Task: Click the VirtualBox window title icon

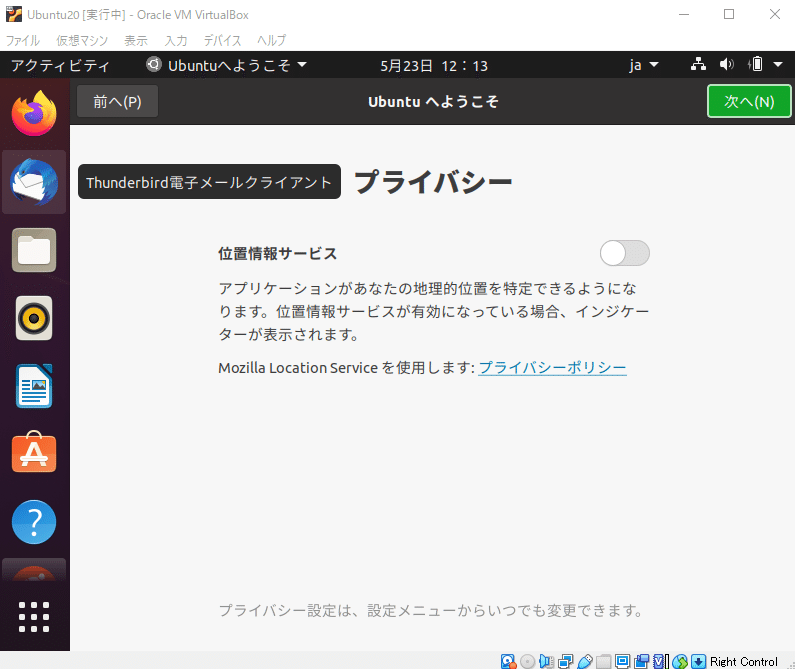Action: pyautogui.click(x=14, y=14)
